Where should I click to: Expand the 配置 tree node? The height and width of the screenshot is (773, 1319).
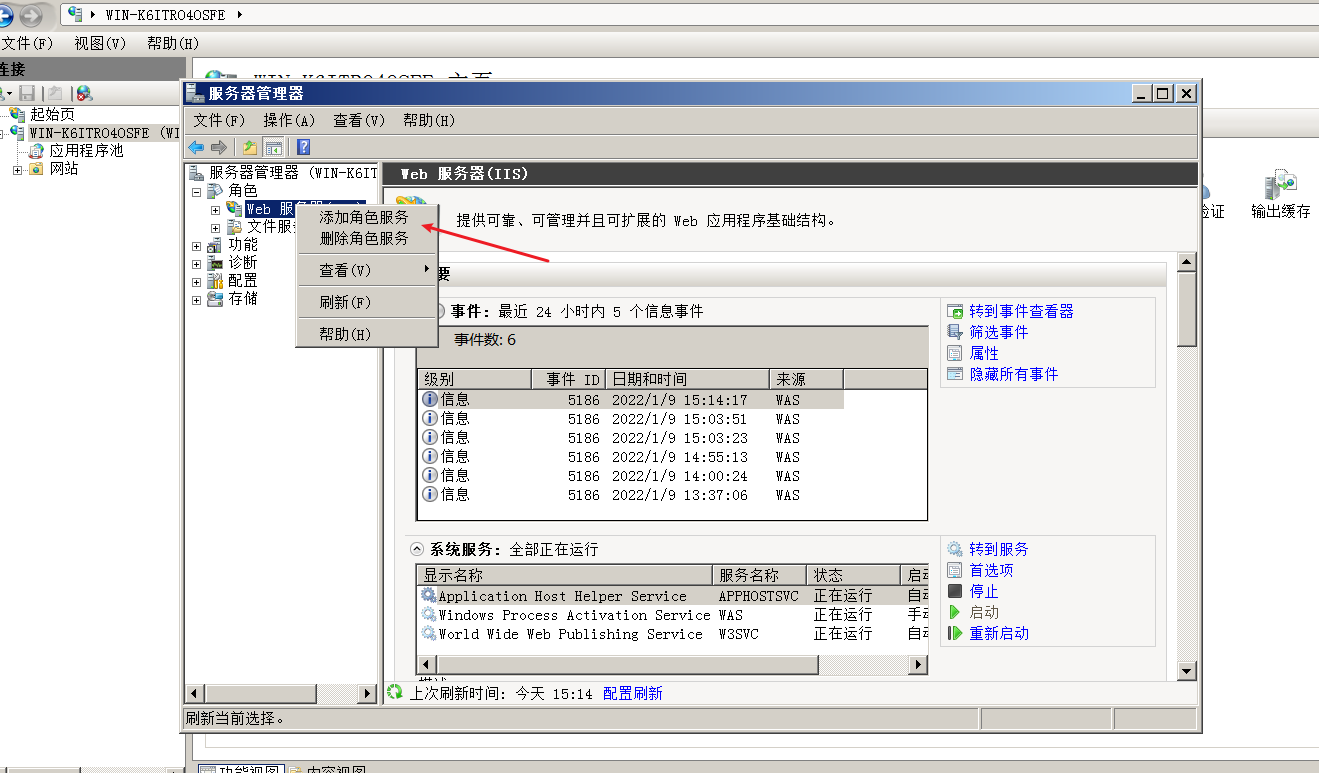[x=196, y=282]
